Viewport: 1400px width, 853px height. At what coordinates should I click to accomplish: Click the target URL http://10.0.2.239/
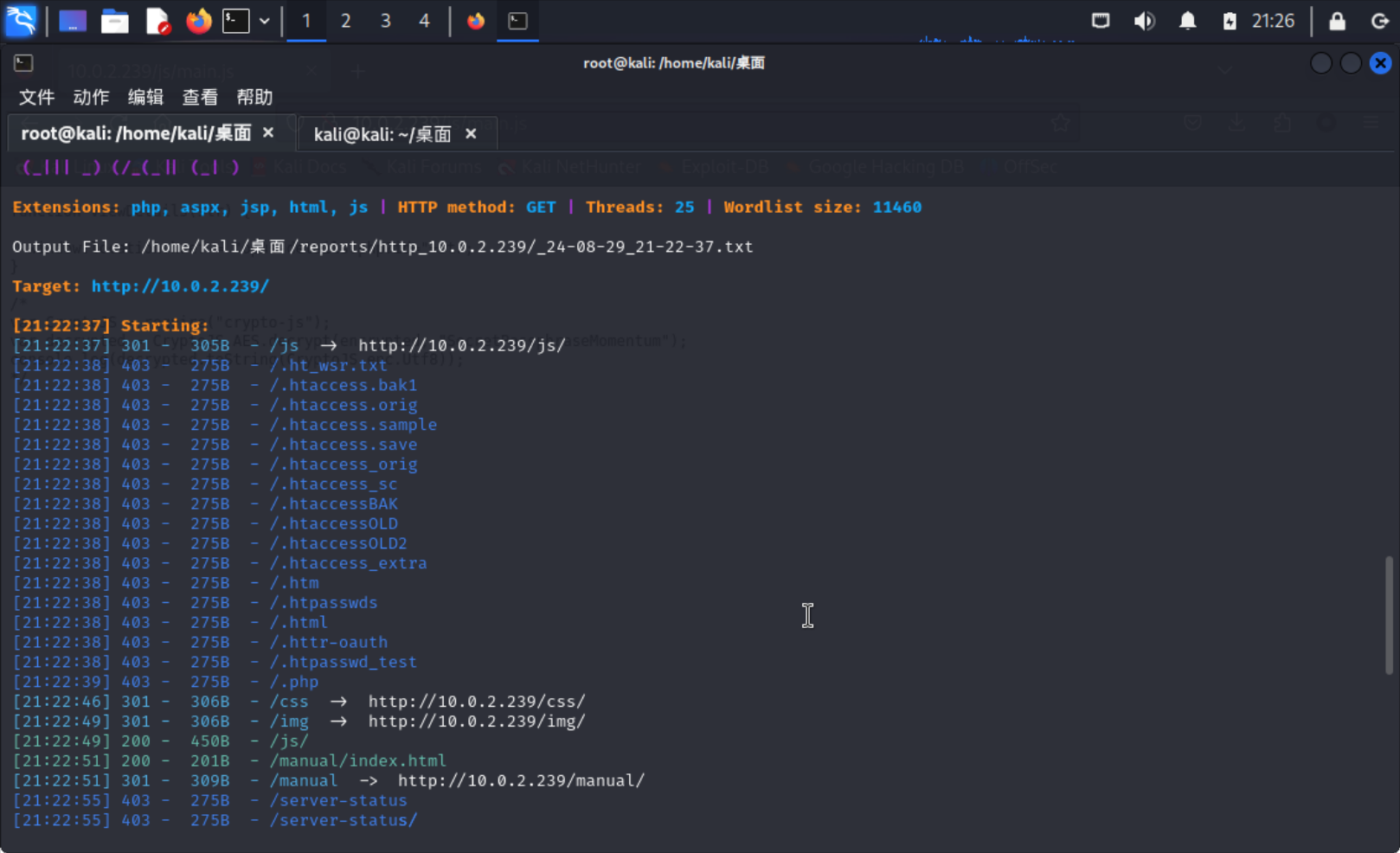(180, 285)
